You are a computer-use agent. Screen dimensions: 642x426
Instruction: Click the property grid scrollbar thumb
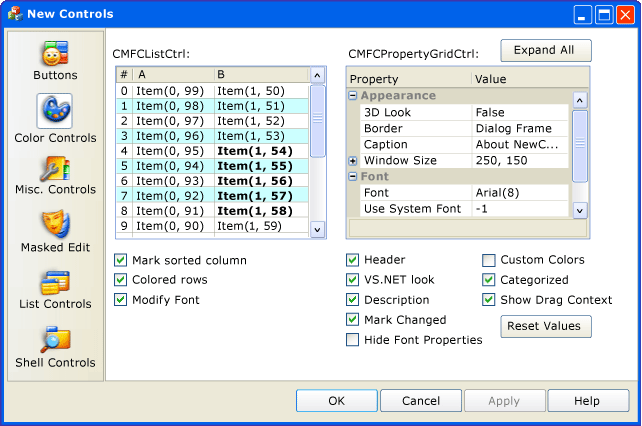point(580,146)
